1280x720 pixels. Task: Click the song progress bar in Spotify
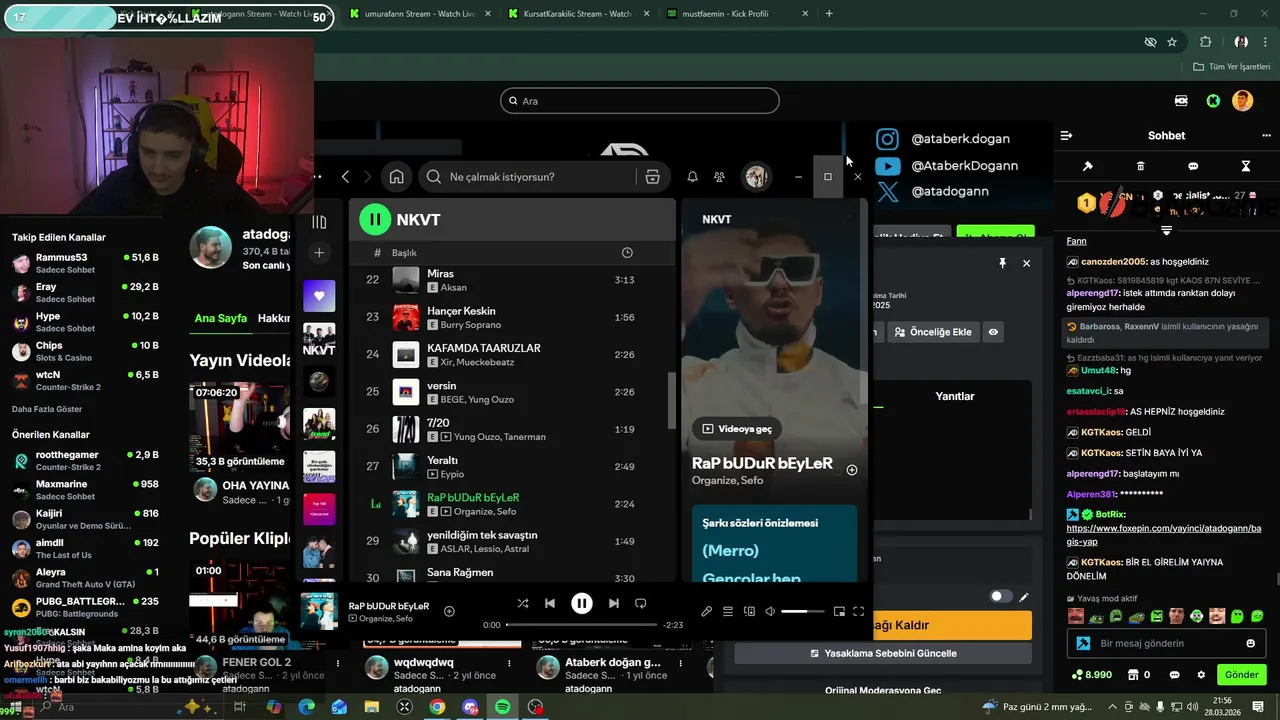[x=581, y=625]
